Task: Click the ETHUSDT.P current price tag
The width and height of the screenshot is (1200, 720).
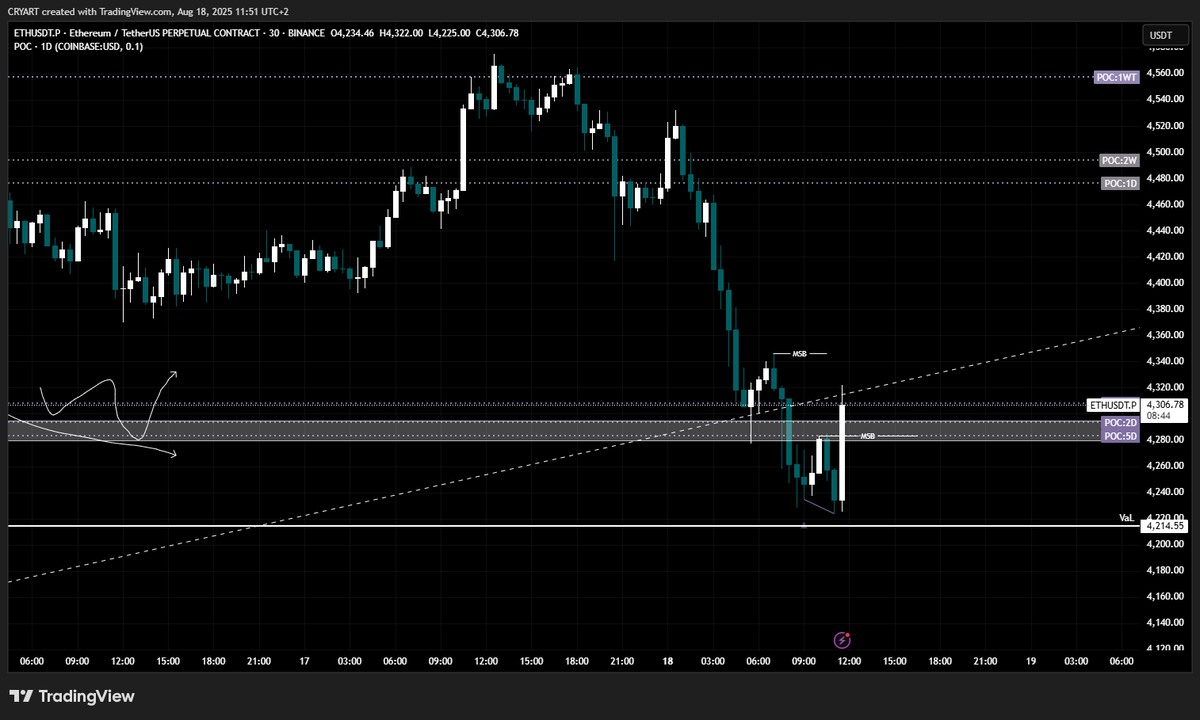Action: 1113,405
